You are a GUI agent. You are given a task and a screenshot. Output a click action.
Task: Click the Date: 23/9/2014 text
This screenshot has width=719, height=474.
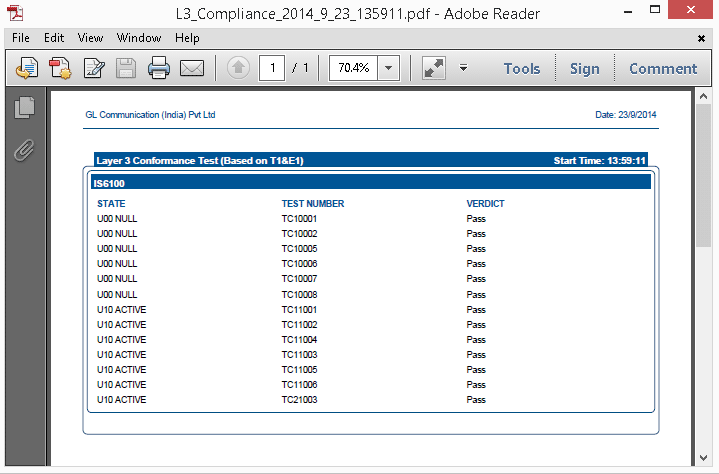(625, 115)
